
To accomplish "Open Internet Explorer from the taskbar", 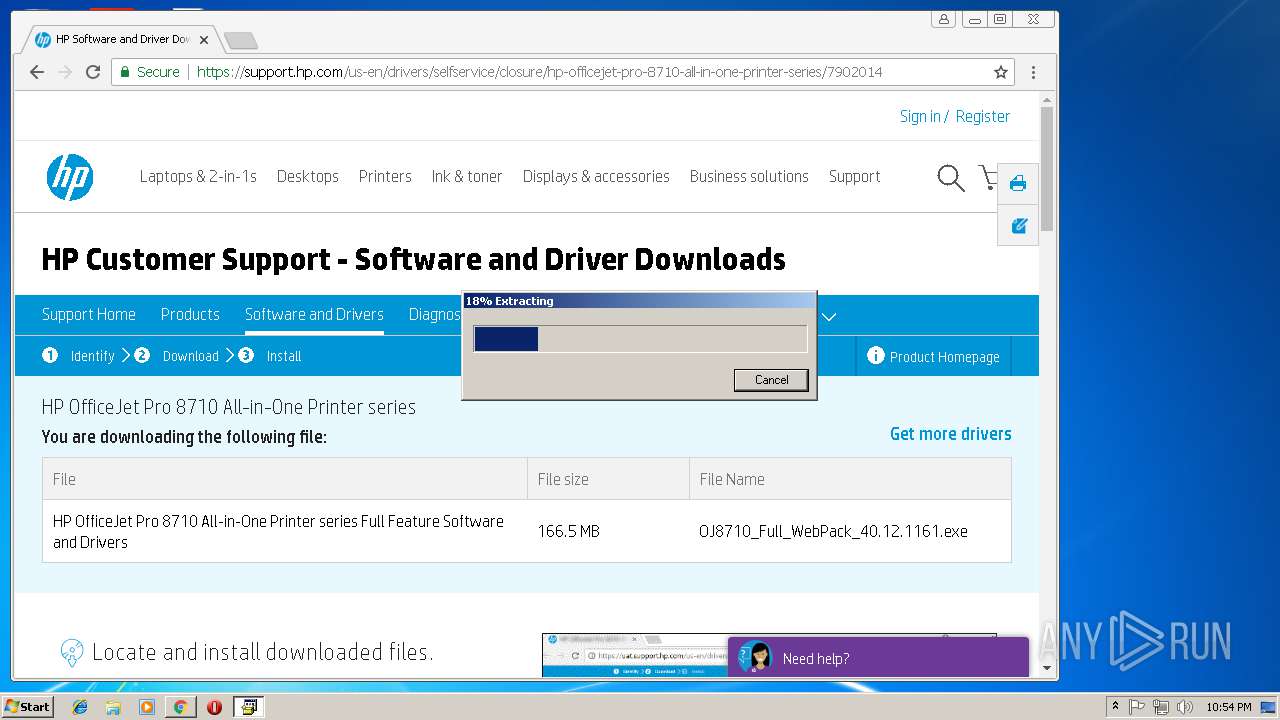I will coord(80,707).
